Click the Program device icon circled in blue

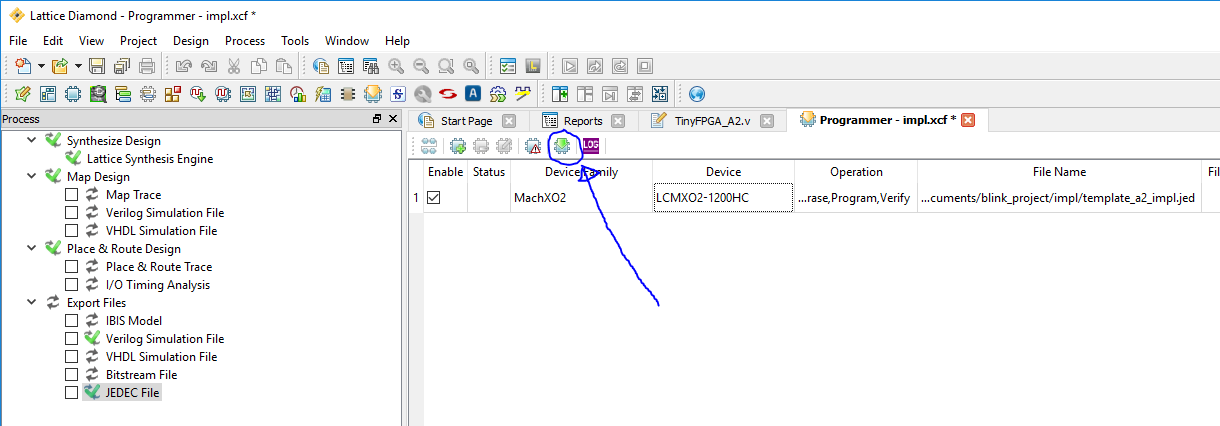point(562,146)
